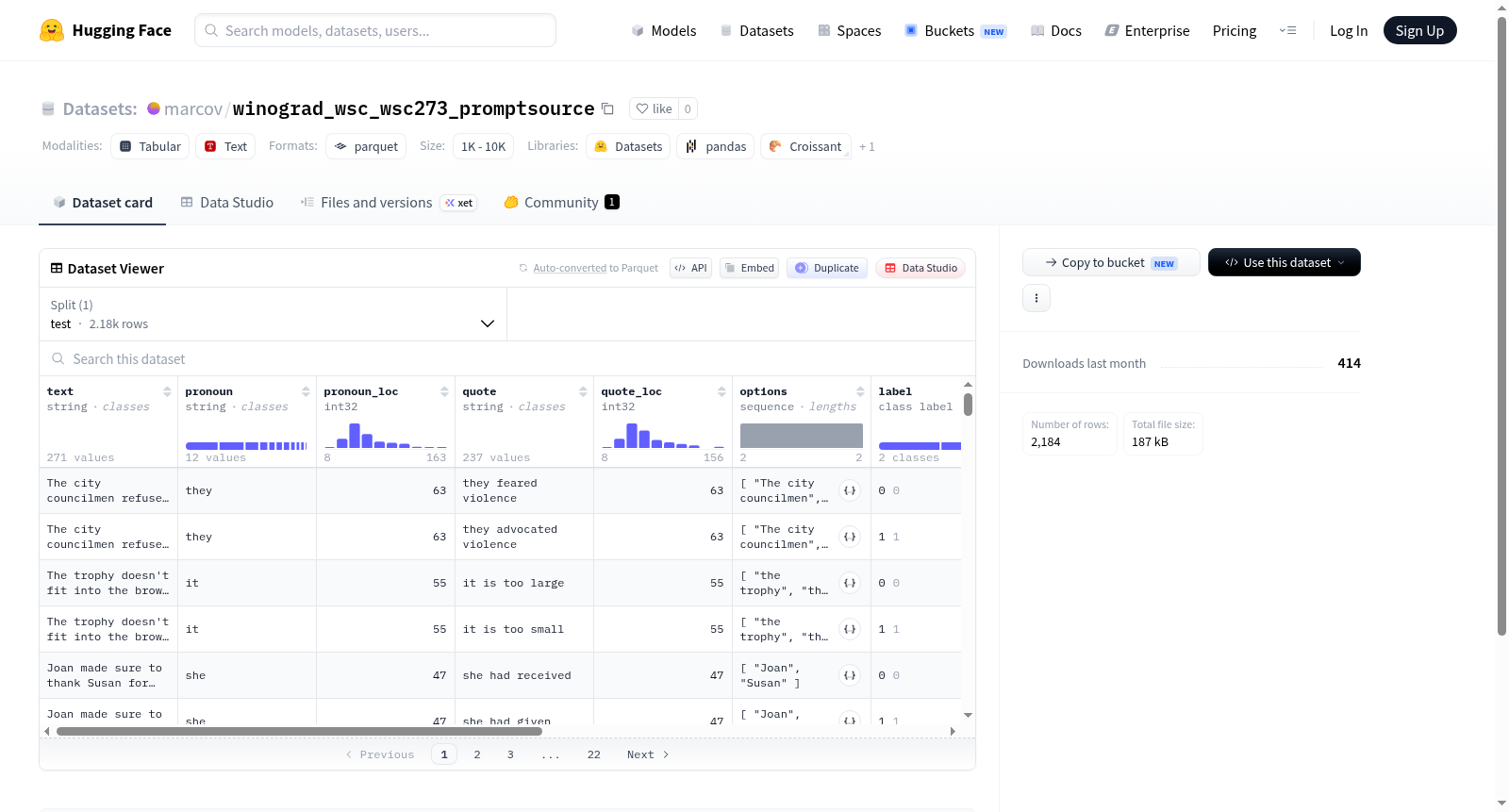
Task: Click the API button in viewer
Action: [x=690, y=268]
